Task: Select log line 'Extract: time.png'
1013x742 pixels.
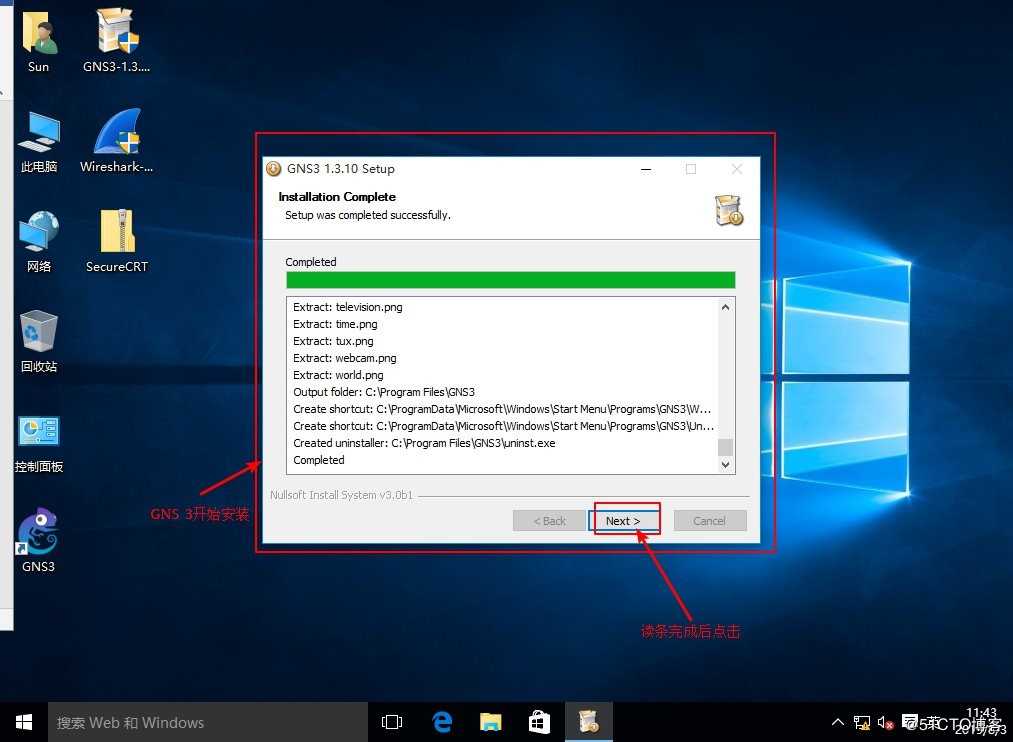Action: click(x=335, y=324)
